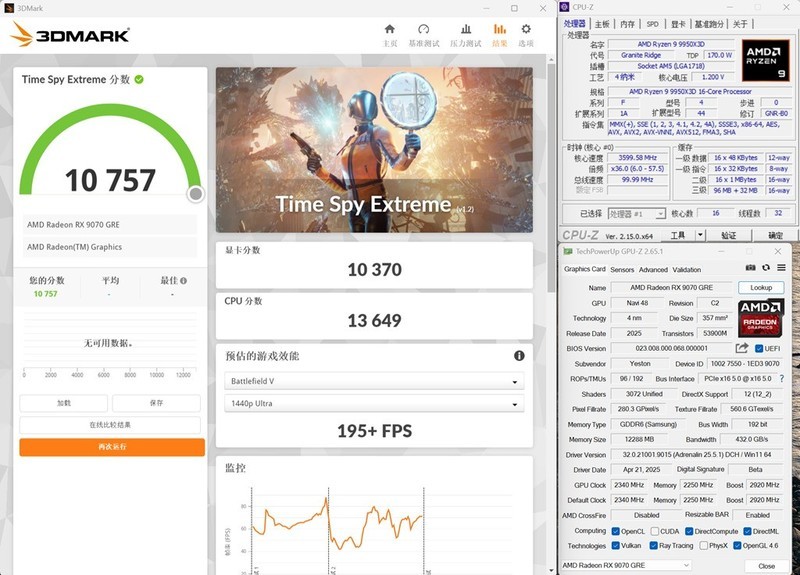
Task: Switch to CPU-Z 主板 tab
Action: pyautogui.click(x=602, y=24)
